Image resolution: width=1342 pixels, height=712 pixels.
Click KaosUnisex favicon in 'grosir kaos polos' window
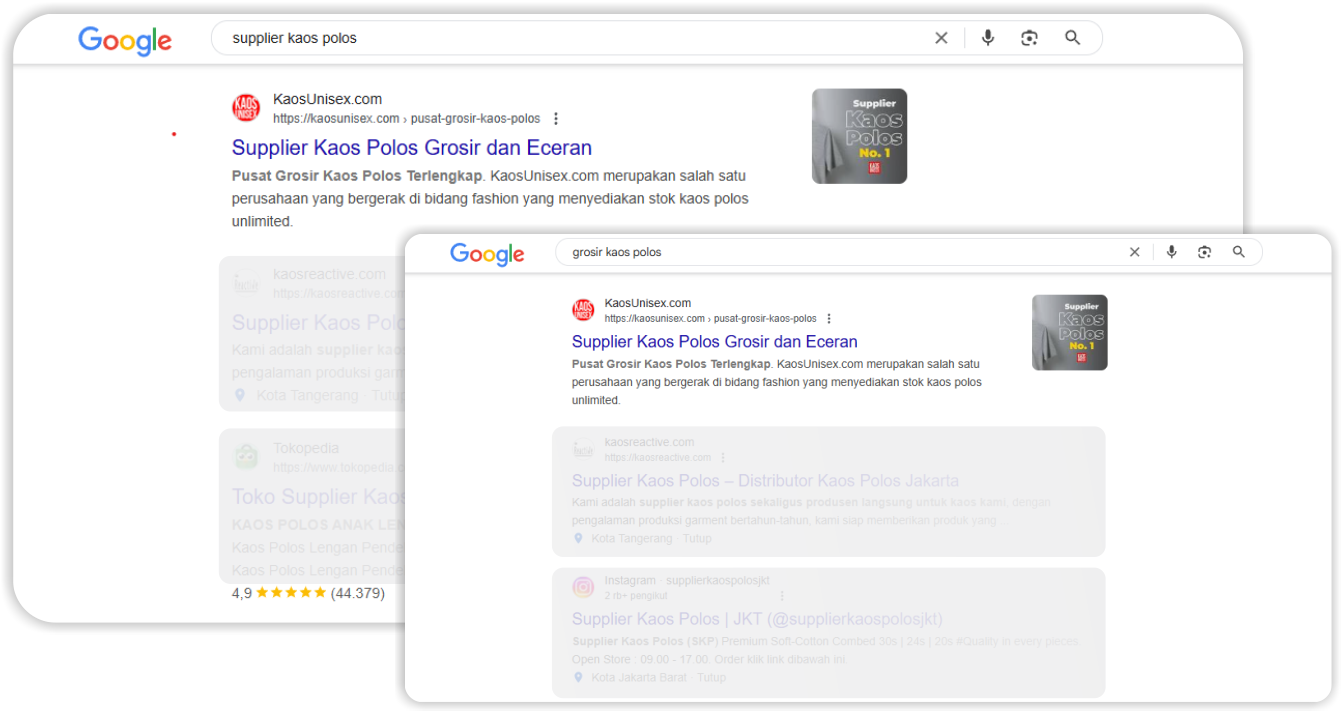click(x=583, y=310)
